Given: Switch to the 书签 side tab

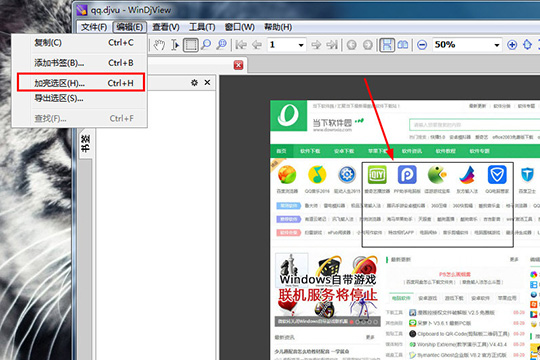Looking at the screenshot, I should click(85, 143).
